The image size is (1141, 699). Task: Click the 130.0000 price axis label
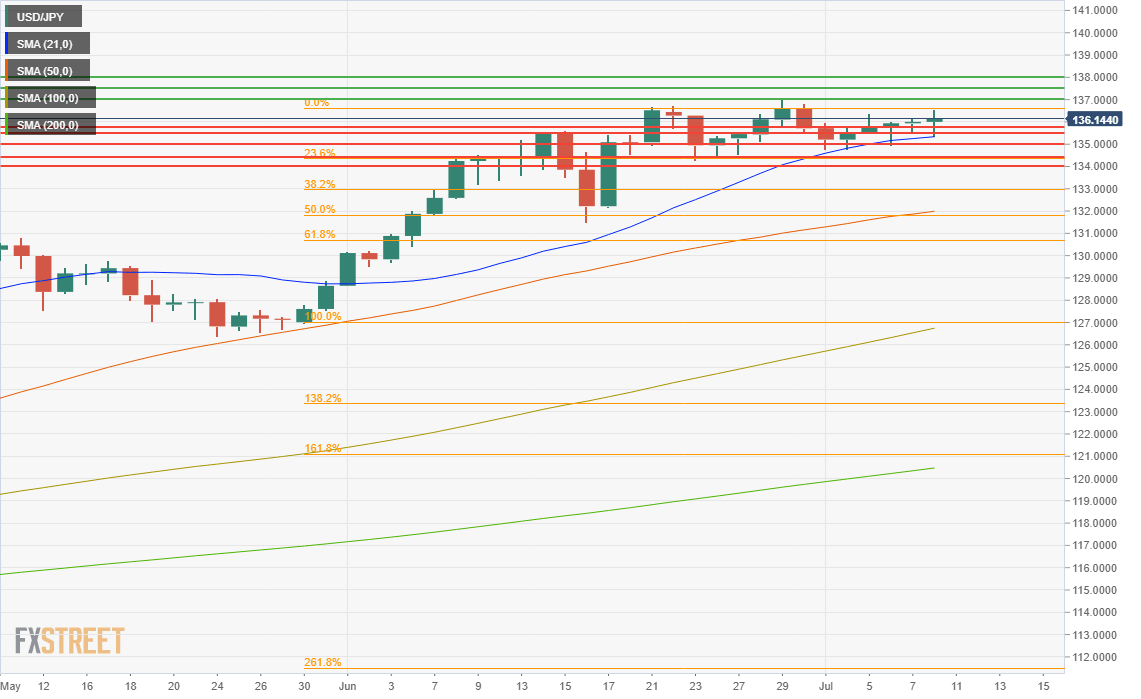click(1094, 256)
